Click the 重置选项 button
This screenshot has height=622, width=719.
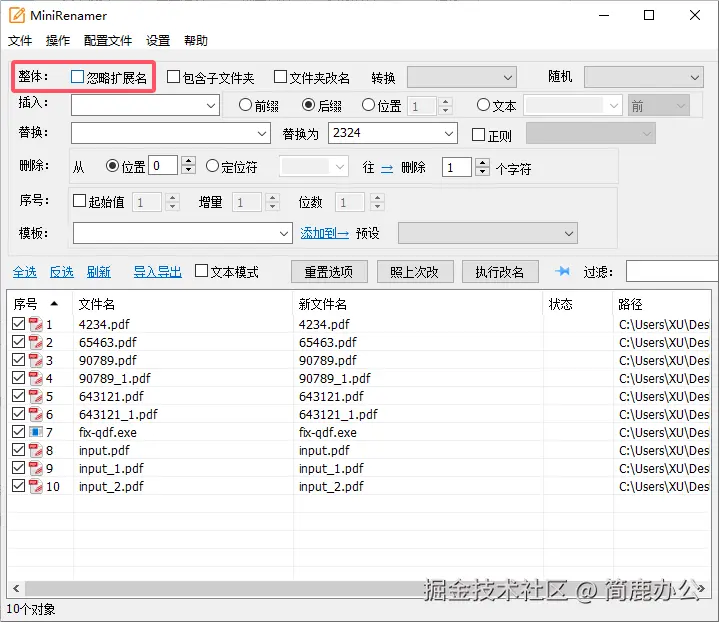click(329, 272)
